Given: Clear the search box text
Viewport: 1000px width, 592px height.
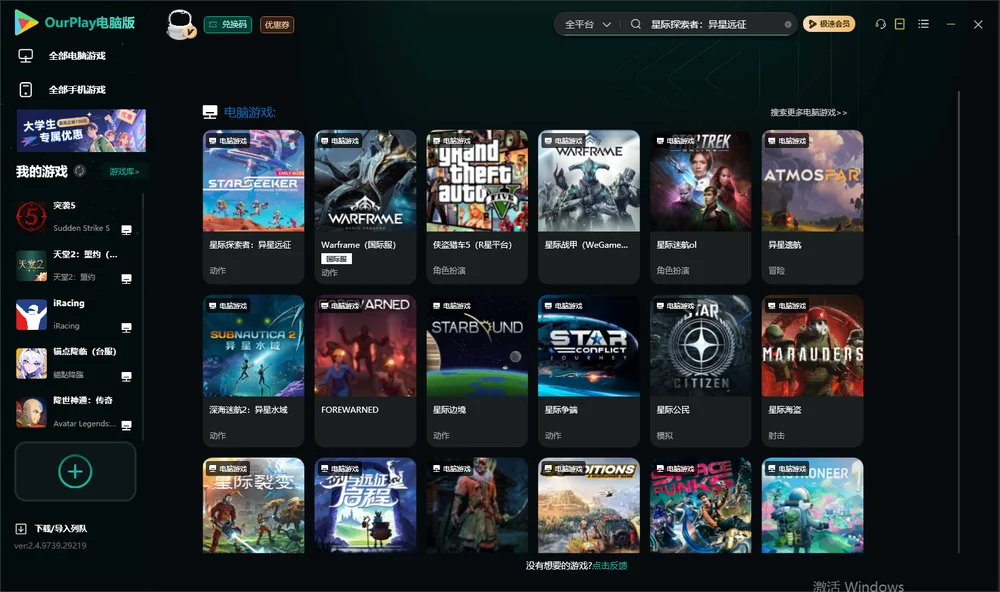Looking at the screenshot, I should coord(788,24).
